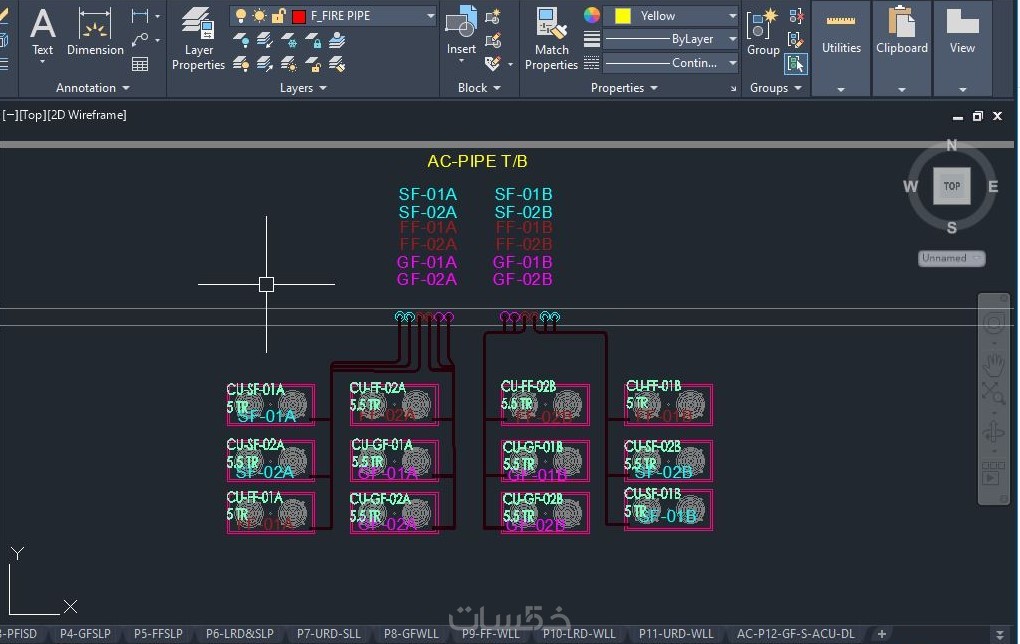Click the [2D Wireframe] visual style control

click(x=87, y=115)
